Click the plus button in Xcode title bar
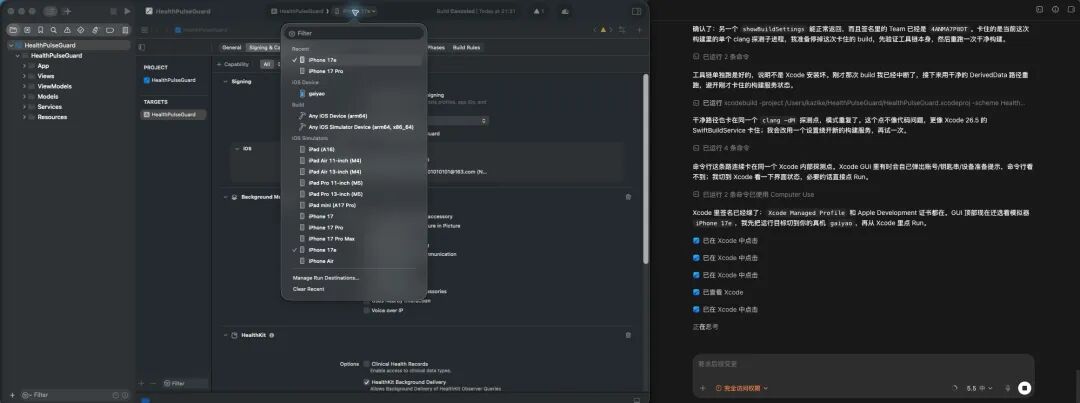Viewport: 1080px width, 403px height. tap(68, 11)
